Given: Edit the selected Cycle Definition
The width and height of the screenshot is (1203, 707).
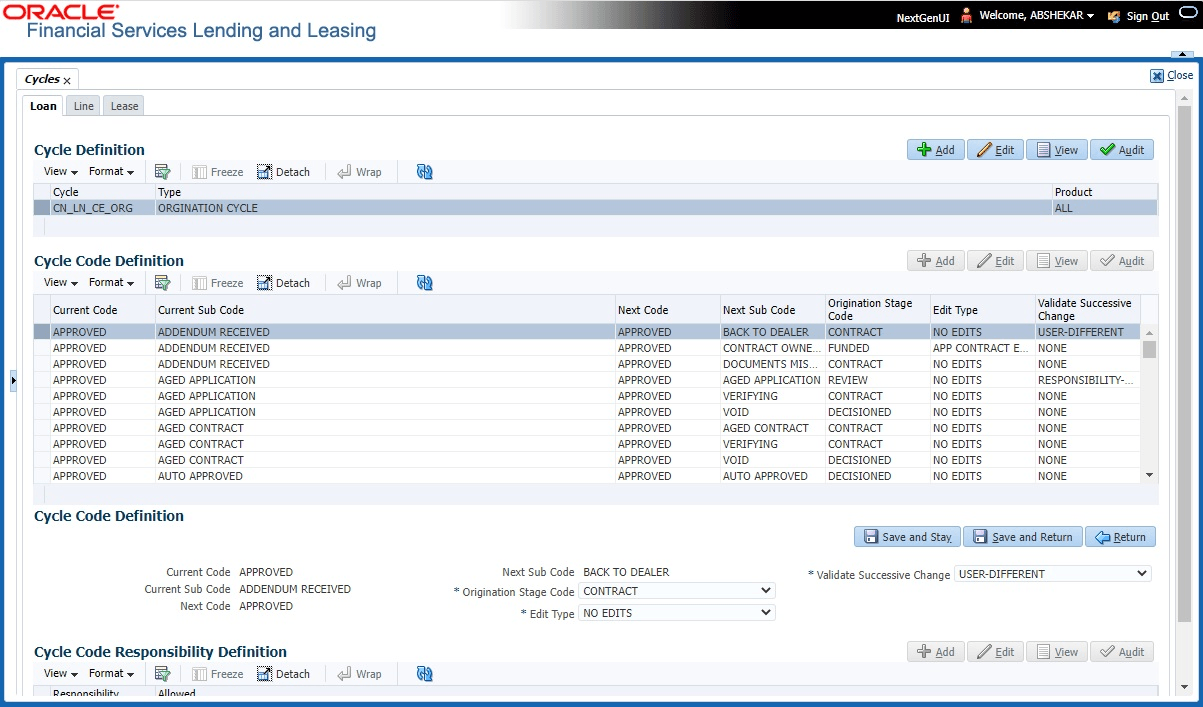Looking at the screenshot, I should (x=995, y=150).
